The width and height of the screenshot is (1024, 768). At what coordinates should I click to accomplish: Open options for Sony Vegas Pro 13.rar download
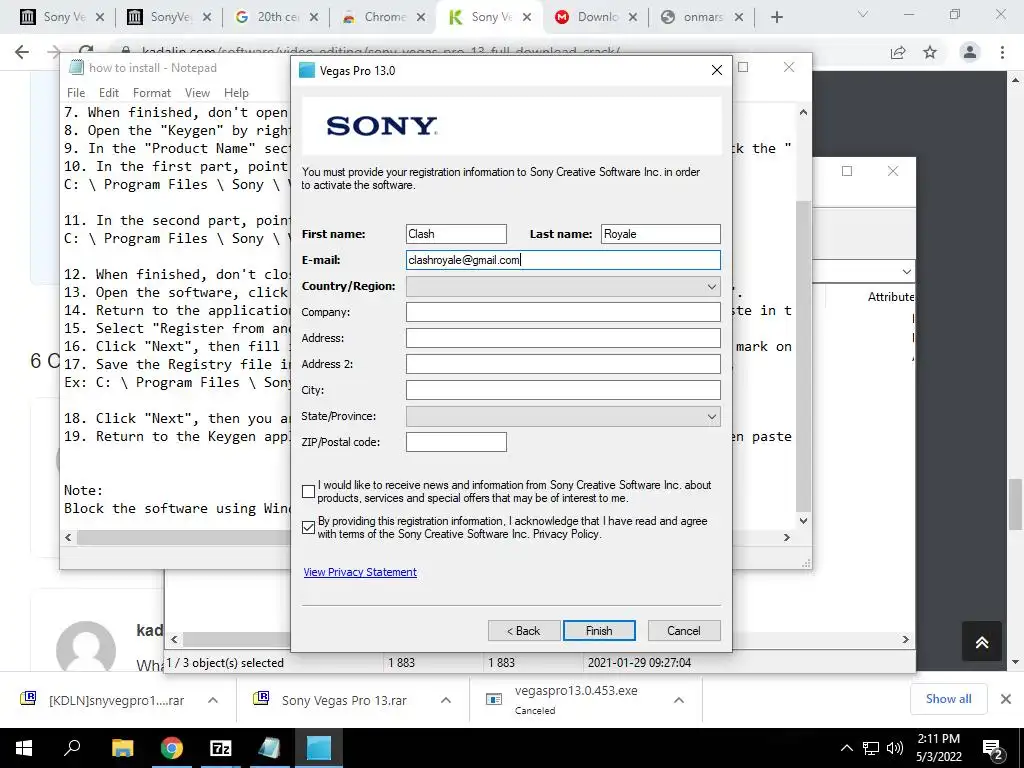(446, 700)
